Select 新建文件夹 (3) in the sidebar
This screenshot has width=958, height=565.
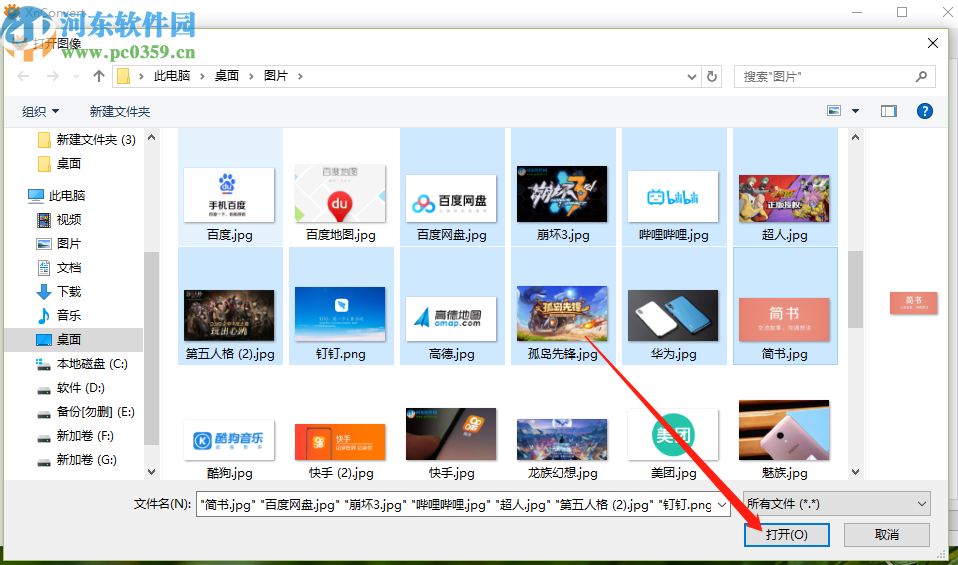(87, 140)
